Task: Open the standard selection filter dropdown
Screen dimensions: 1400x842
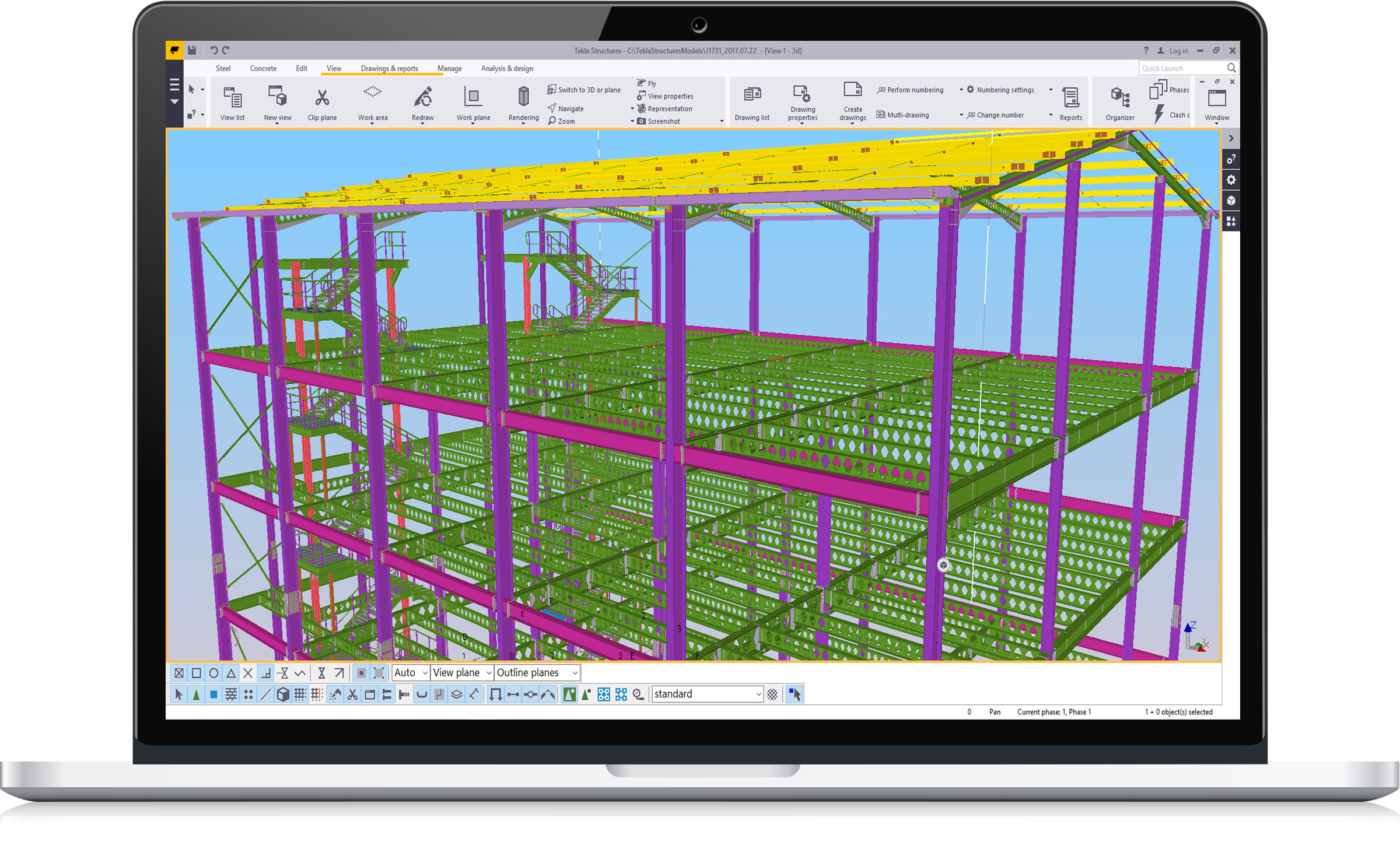Action: 707,694
